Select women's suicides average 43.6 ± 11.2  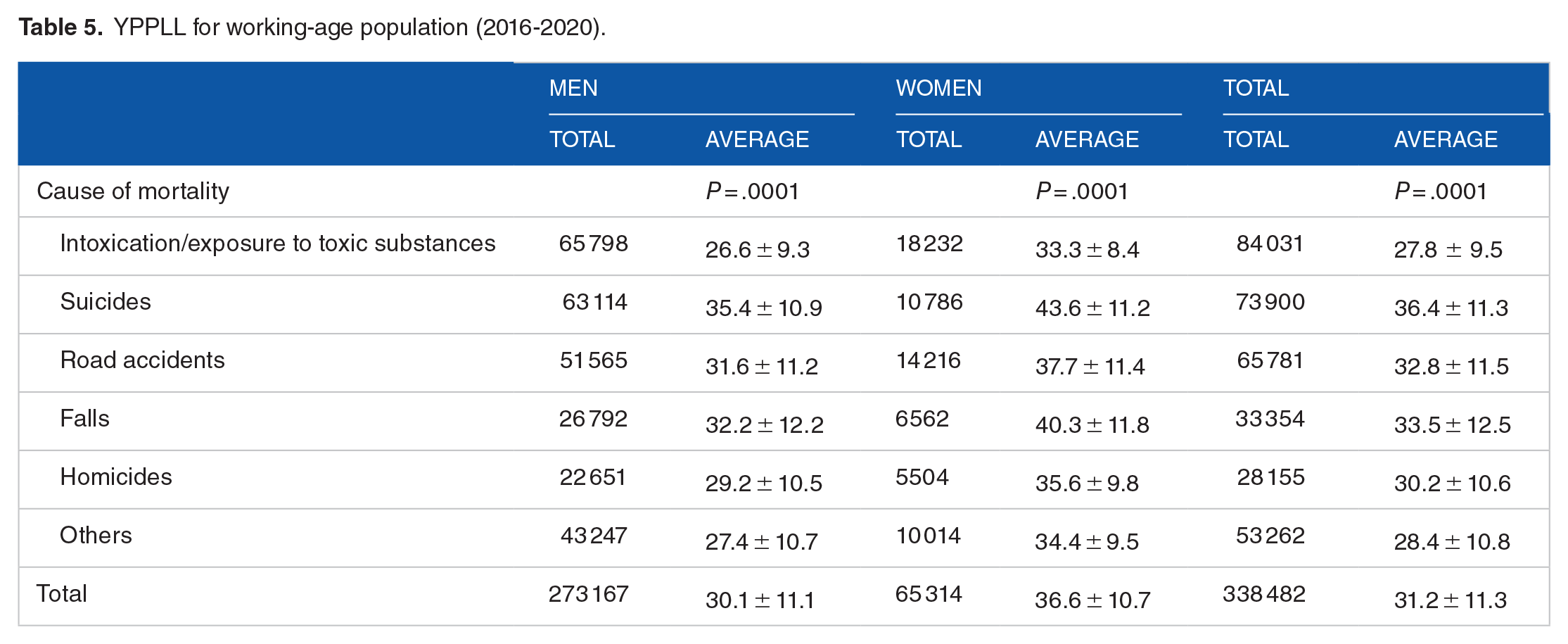(x=1092, y=308)
